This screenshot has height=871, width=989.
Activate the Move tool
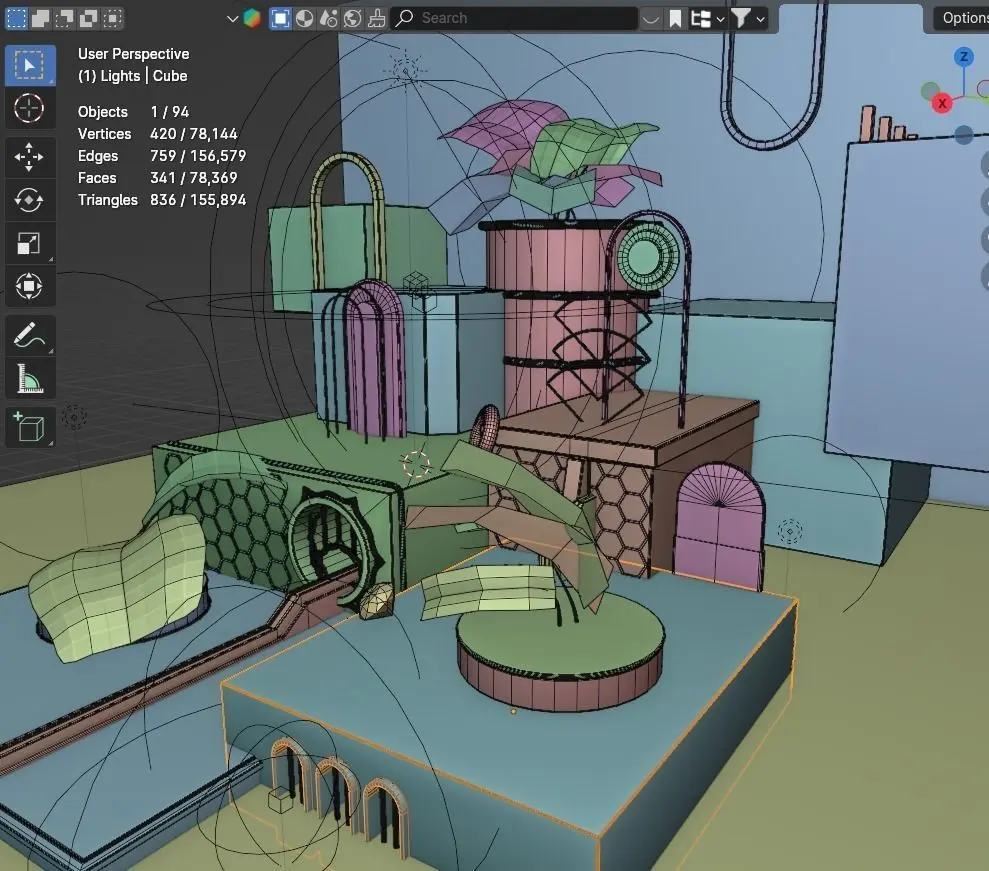pyautogui.click(x=29, y=156)
